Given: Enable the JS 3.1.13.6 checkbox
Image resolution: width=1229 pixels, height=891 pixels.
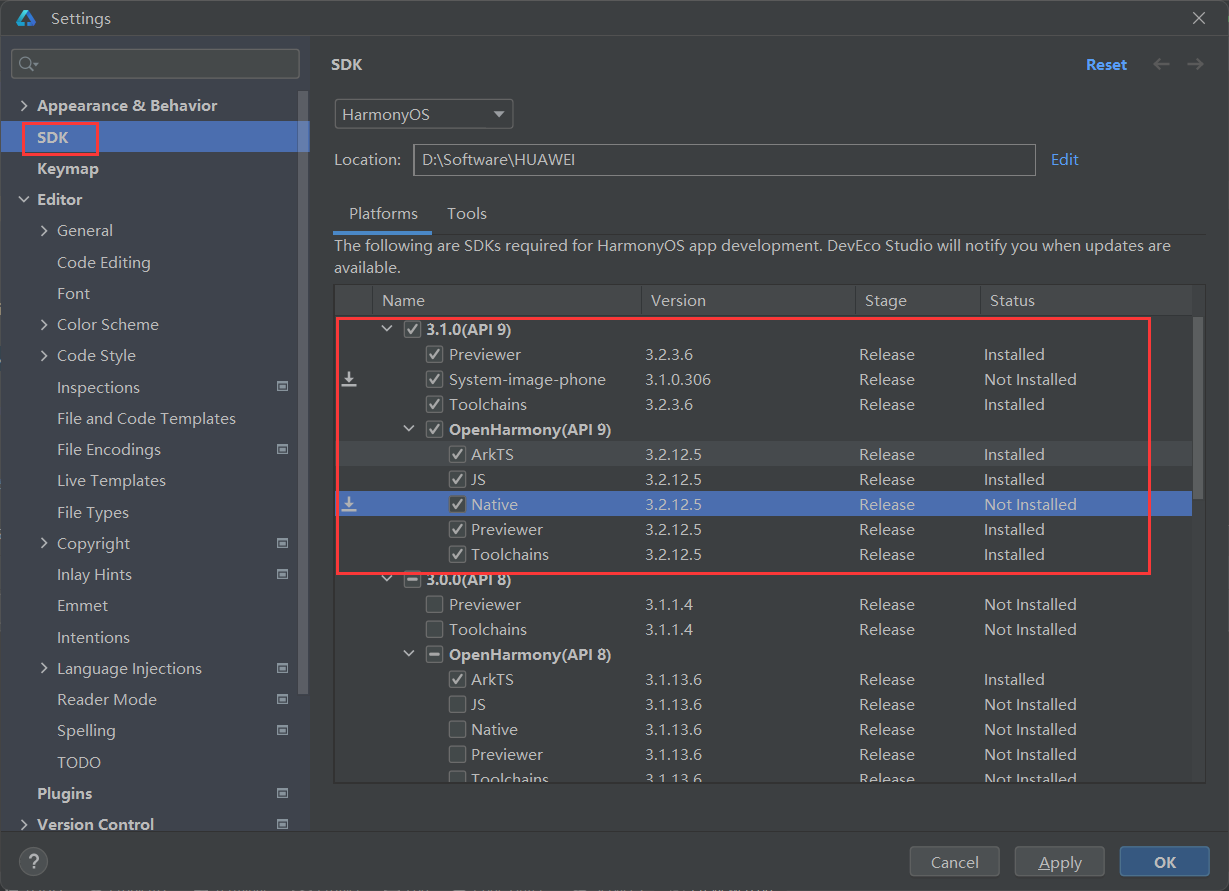Looking at the screenshot, I should coord(457,704).
